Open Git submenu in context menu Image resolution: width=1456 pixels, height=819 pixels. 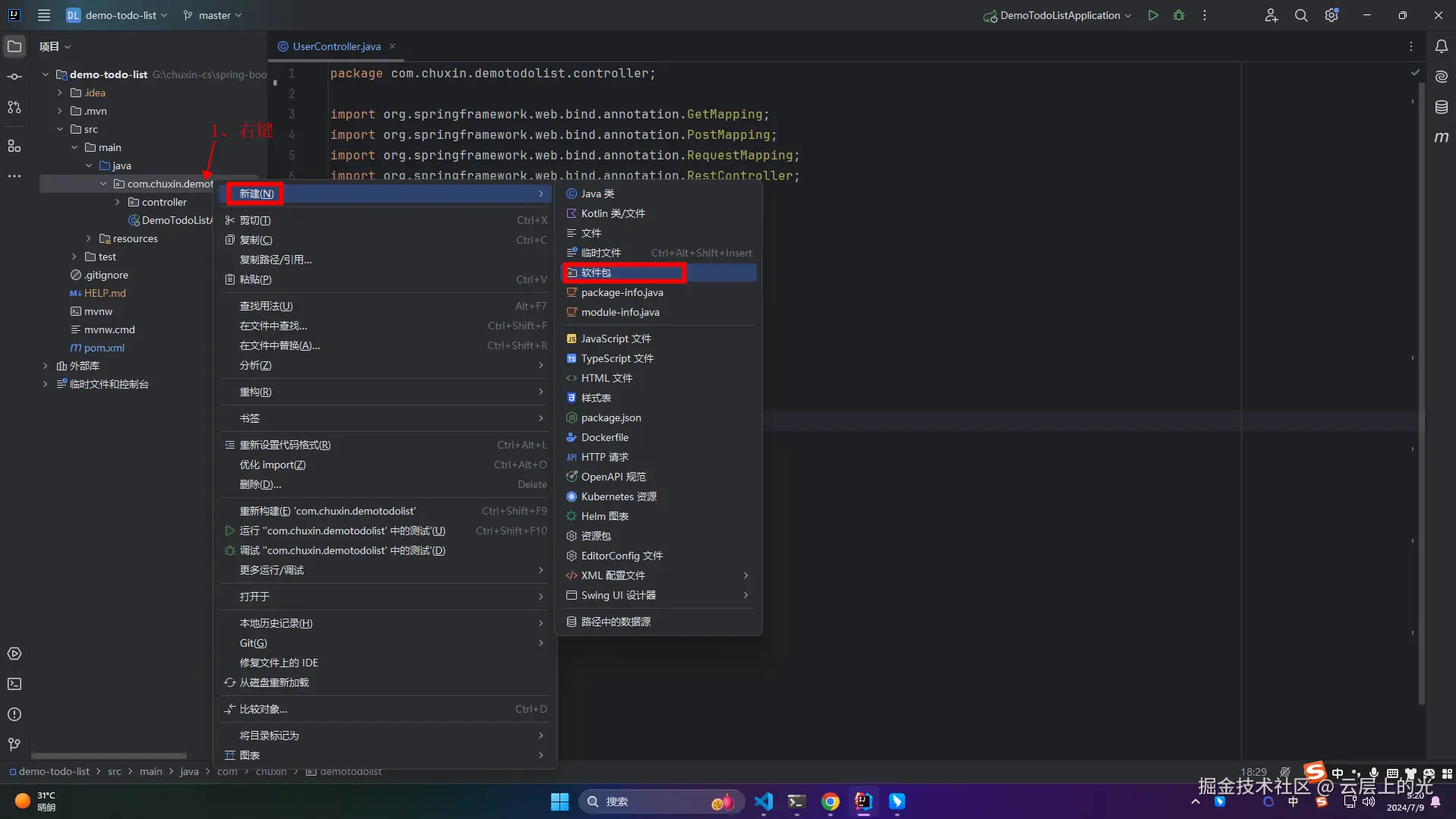coord(385,643)
